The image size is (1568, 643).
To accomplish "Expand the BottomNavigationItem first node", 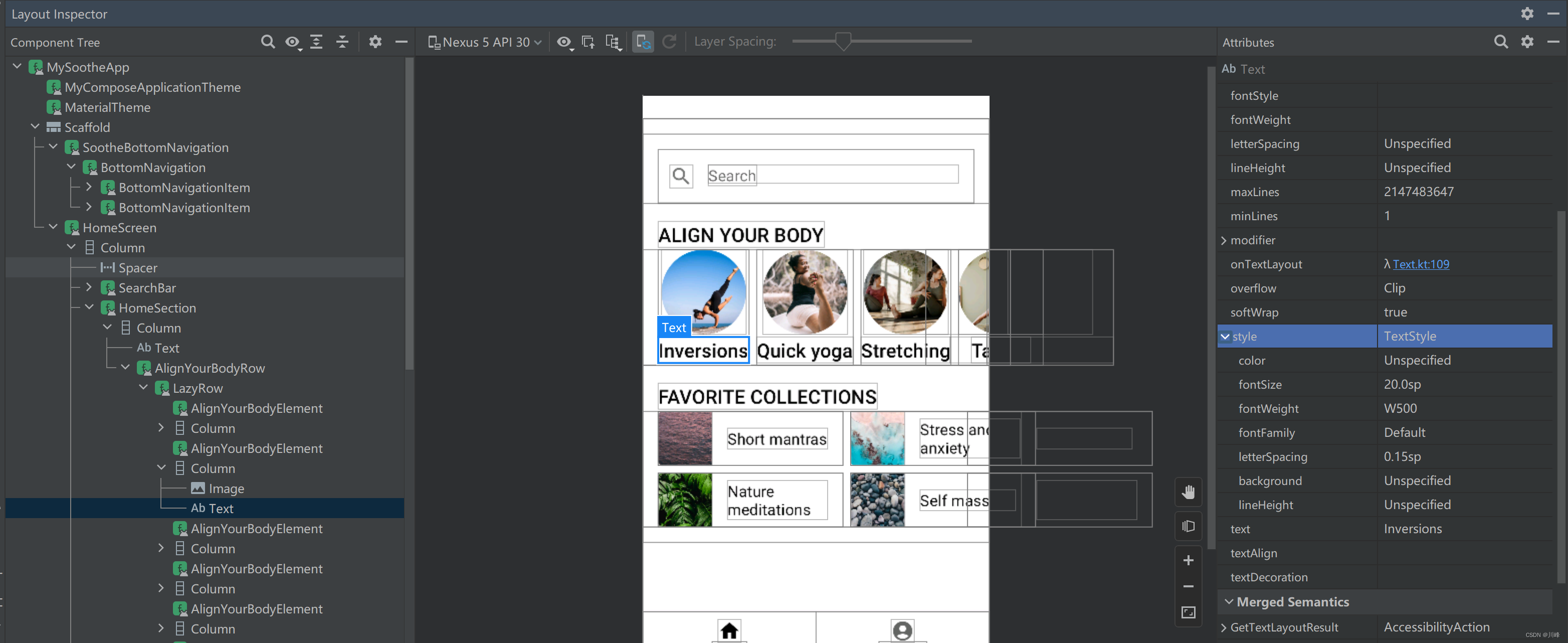I will (x=88, y=187).
